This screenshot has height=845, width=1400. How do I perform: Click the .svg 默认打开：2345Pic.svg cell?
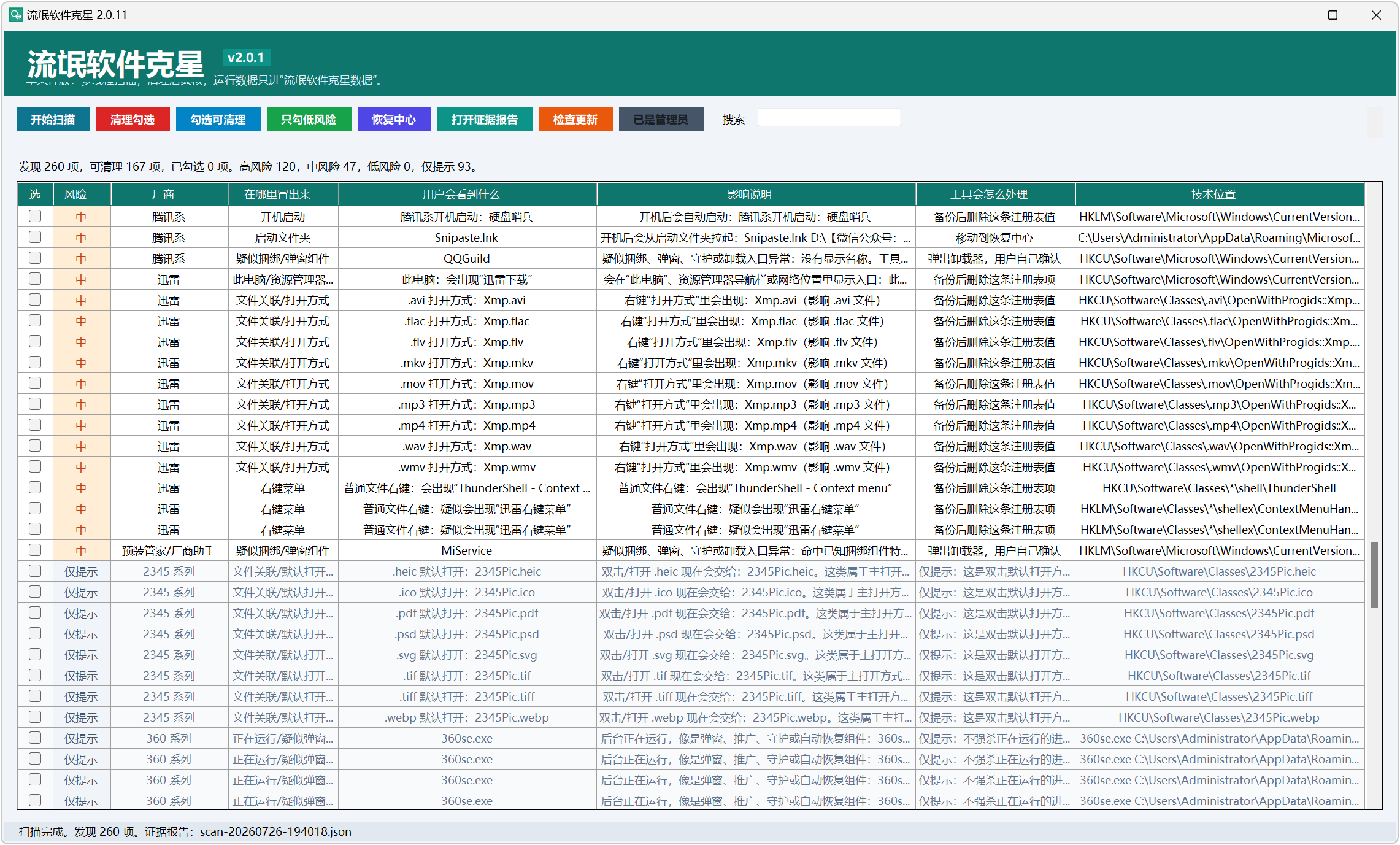pos(467,655)
